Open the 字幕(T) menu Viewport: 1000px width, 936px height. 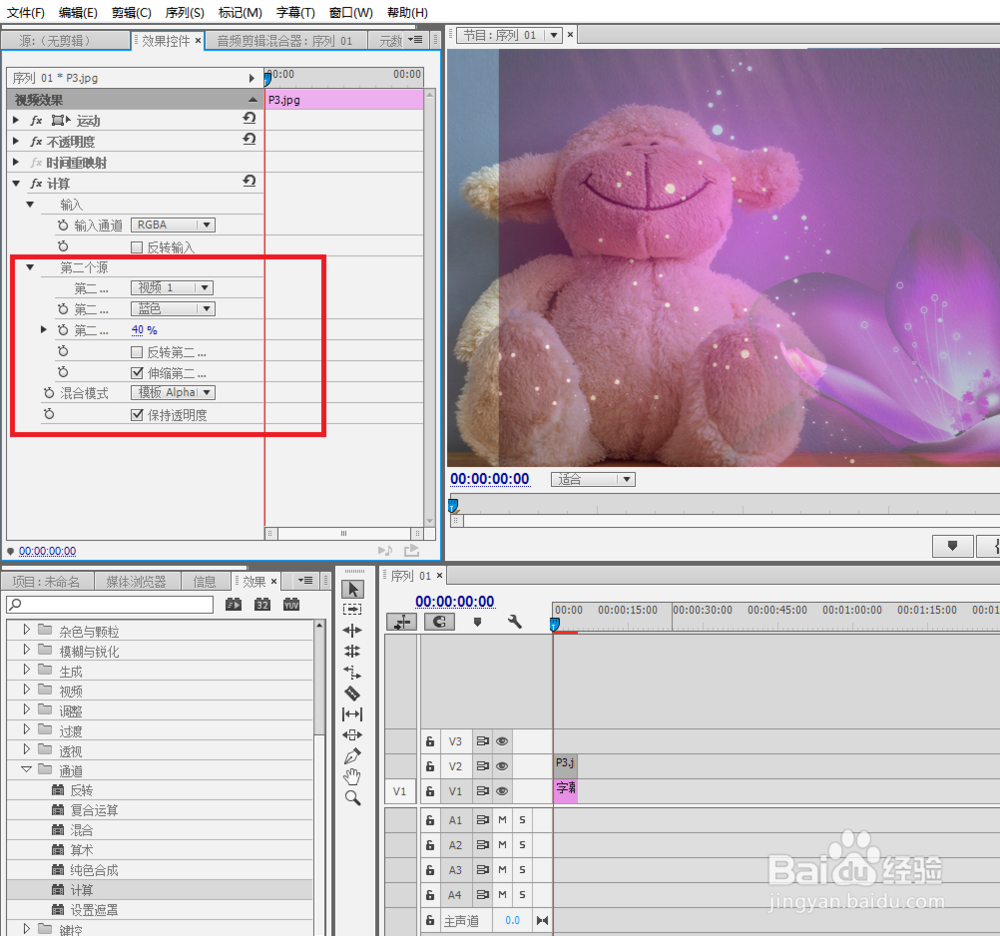point(295,13)
